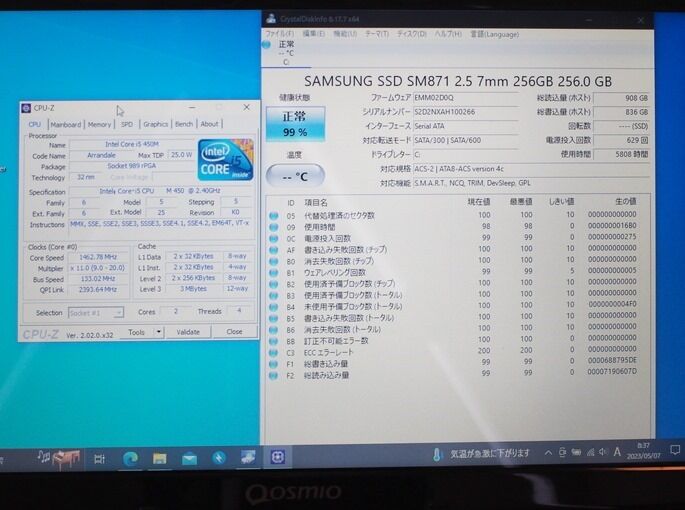
Task: Click the Close button in CPU-Z
Action: pos(234,332)
